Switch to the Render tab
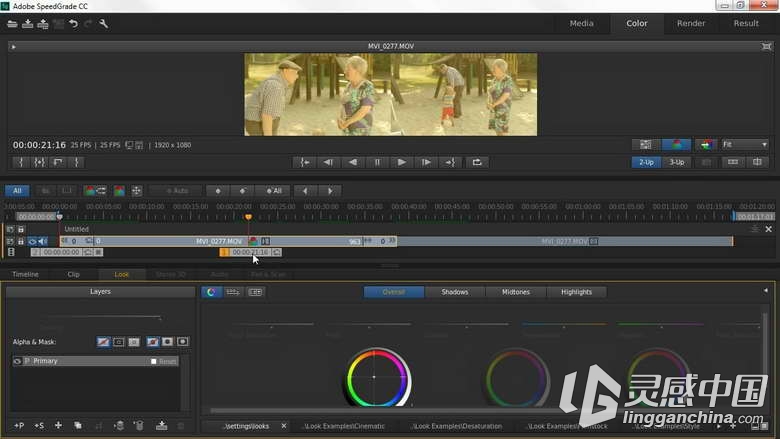The image size is (780, 439). coord(690,23)
